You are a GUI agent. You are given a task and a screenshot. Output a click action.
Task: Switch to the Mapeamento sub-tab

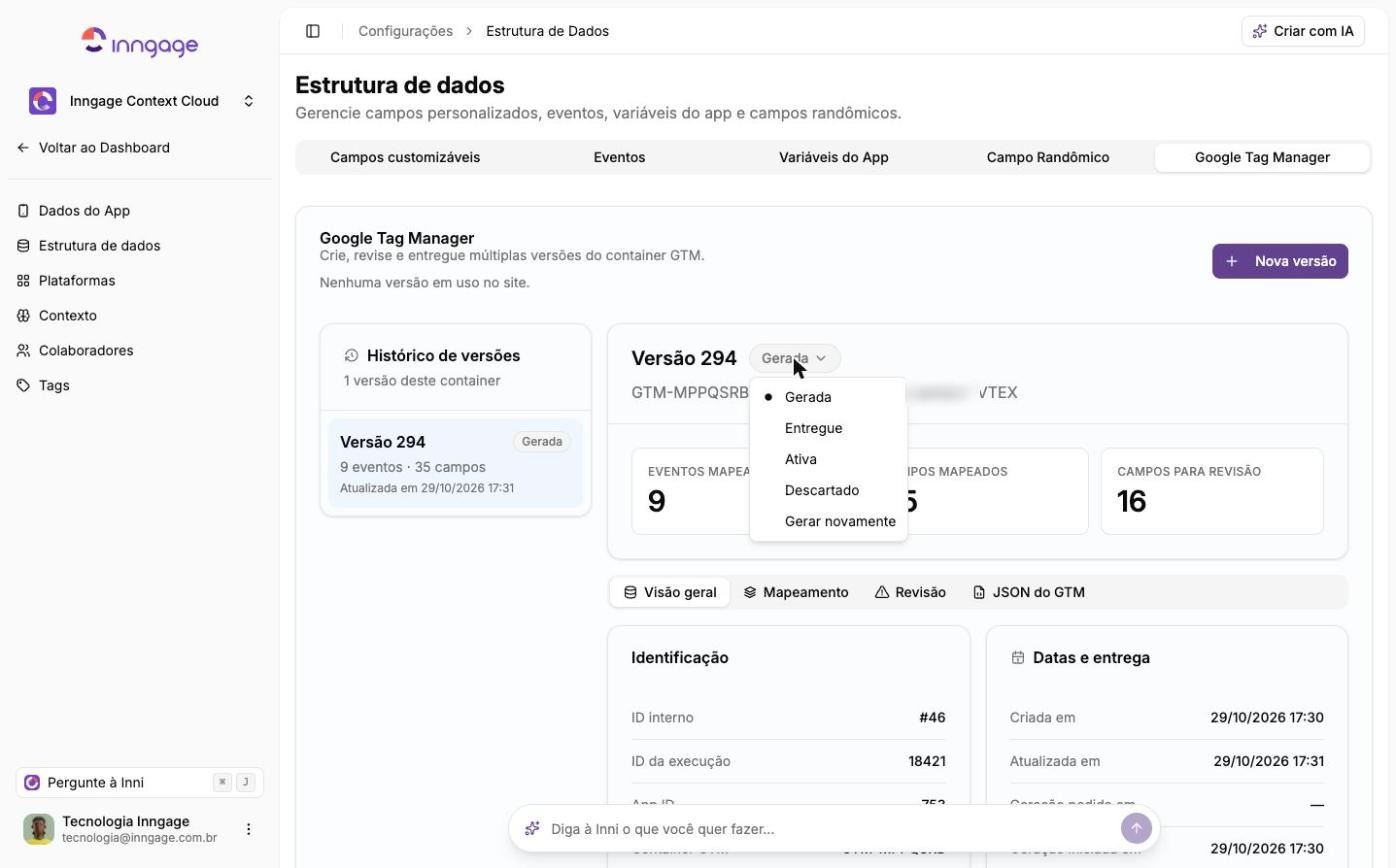tap(796, 592)
